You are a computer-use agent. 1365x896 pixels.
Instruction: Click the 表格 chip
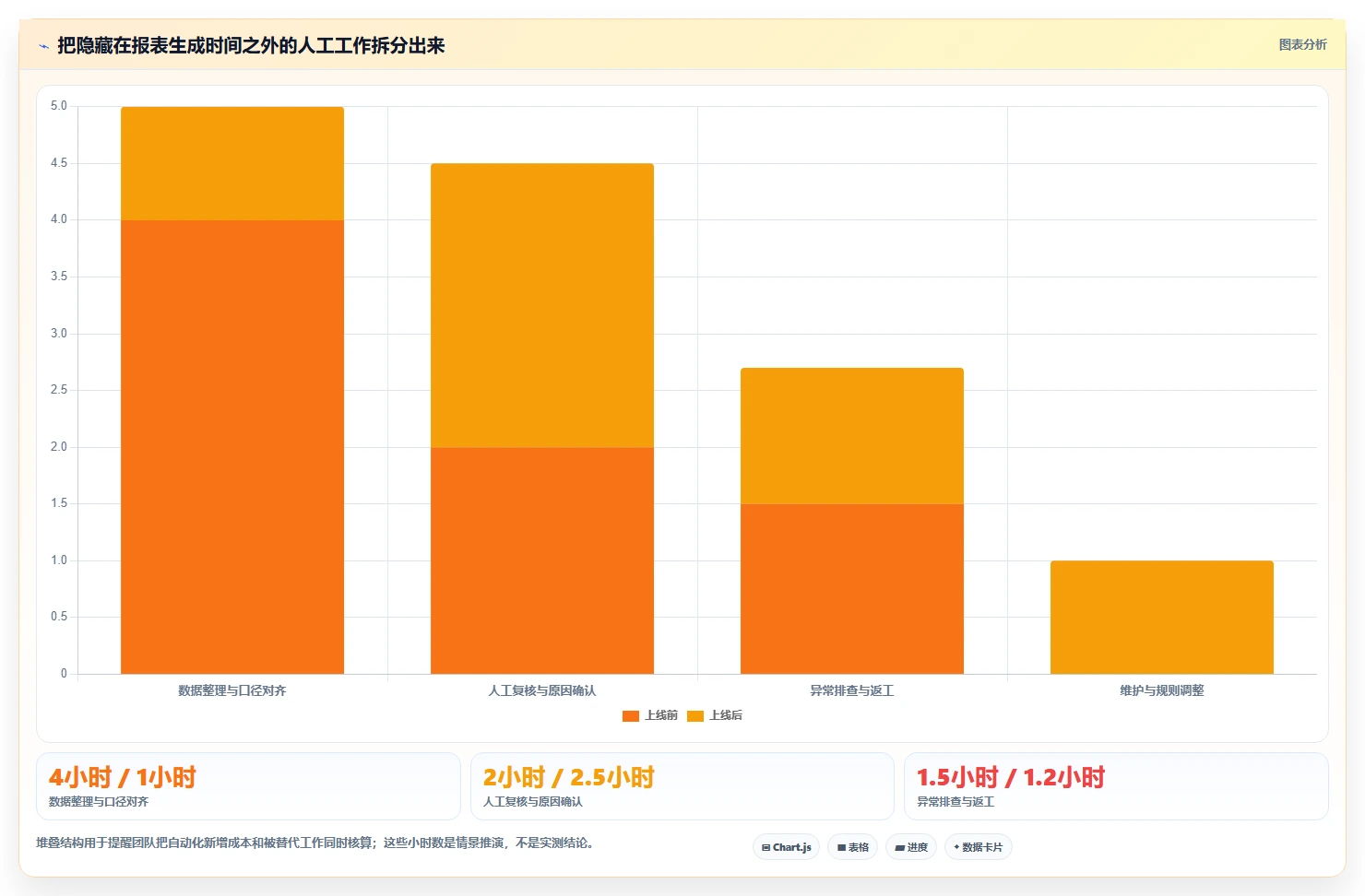[852, 847]
